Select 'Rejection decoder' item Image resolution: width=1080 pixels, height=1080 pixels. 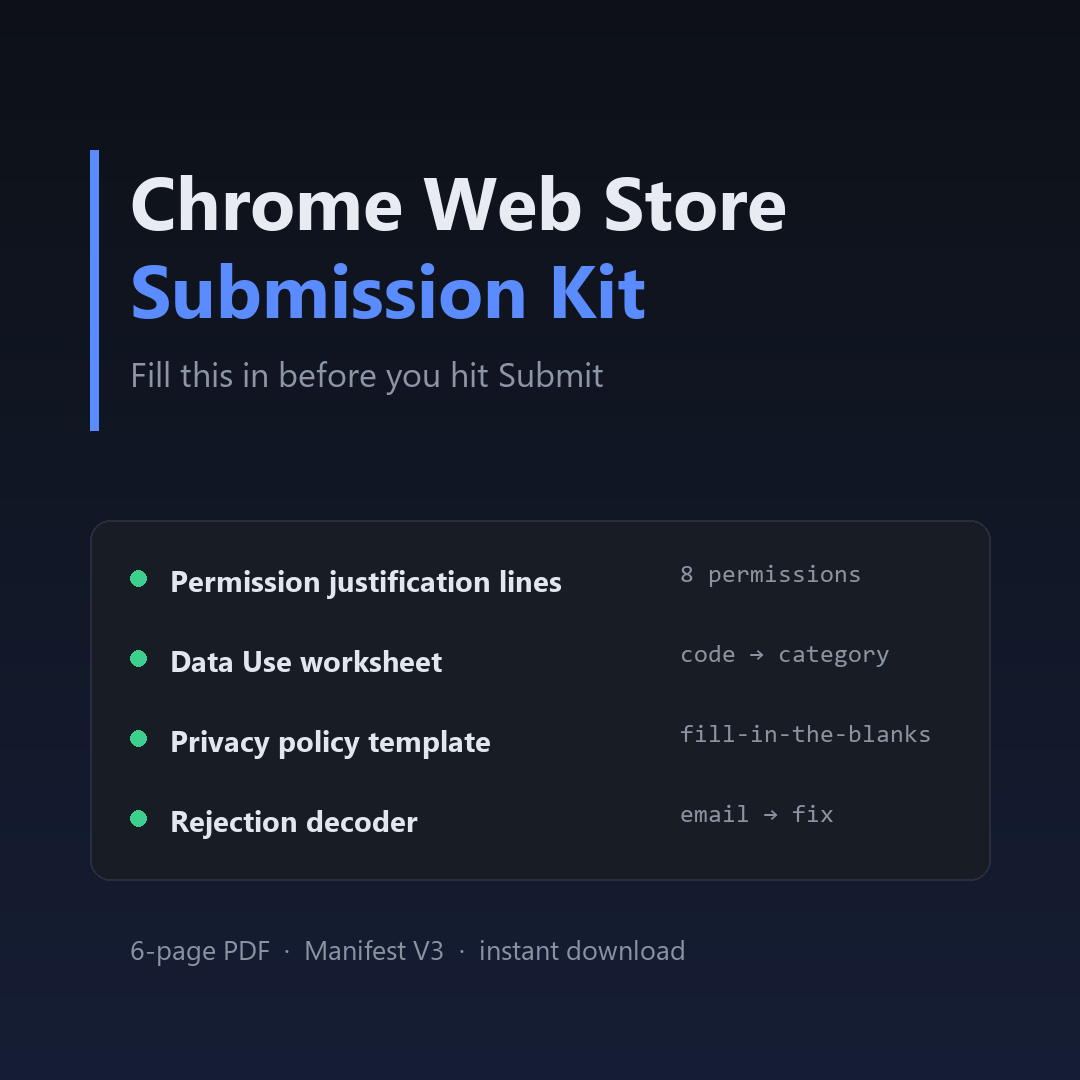point(293,822)
